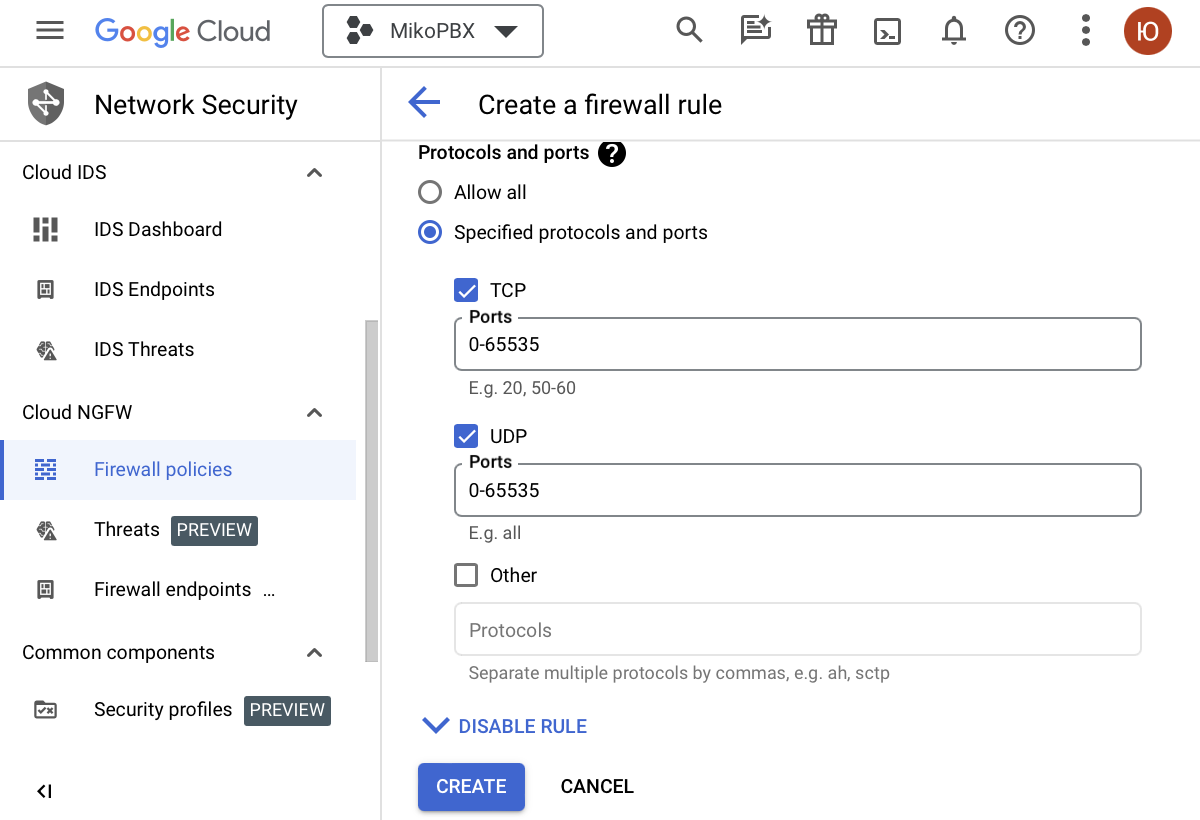Collapse the sidebar navigation panel
Image resolution: width=1200 pixels, height=820 pixels.
44,791
